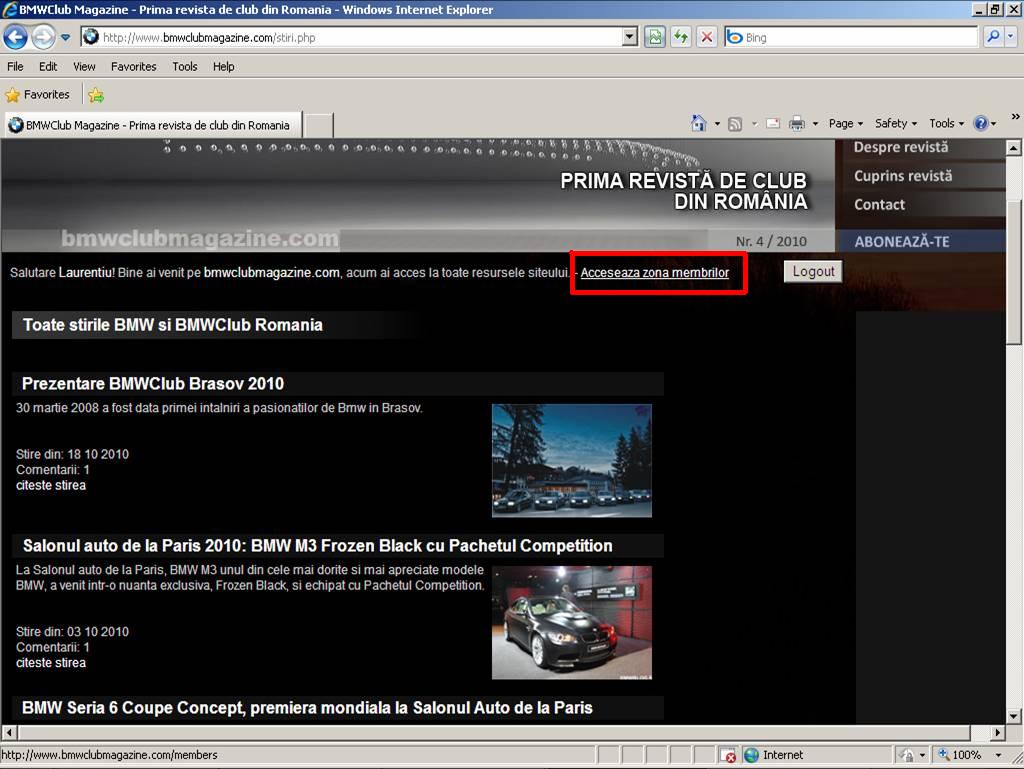Click the search magnifier icon
The height and width of the screenshot is (769, 1024).
993,37
